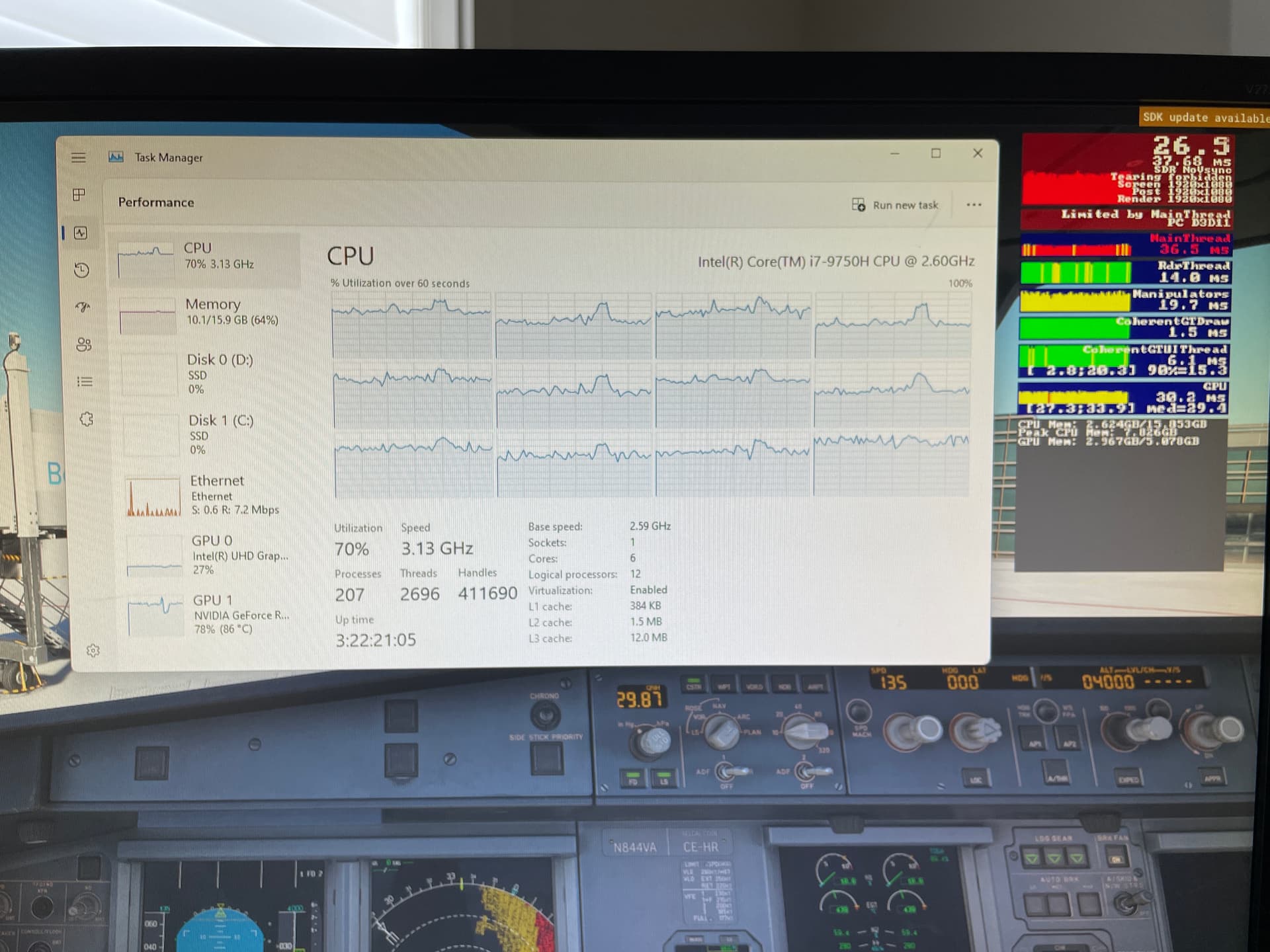Select the Performance sidebar icon
The image size is (1270, 952).
pyautogui.click(x=79, y=231)
